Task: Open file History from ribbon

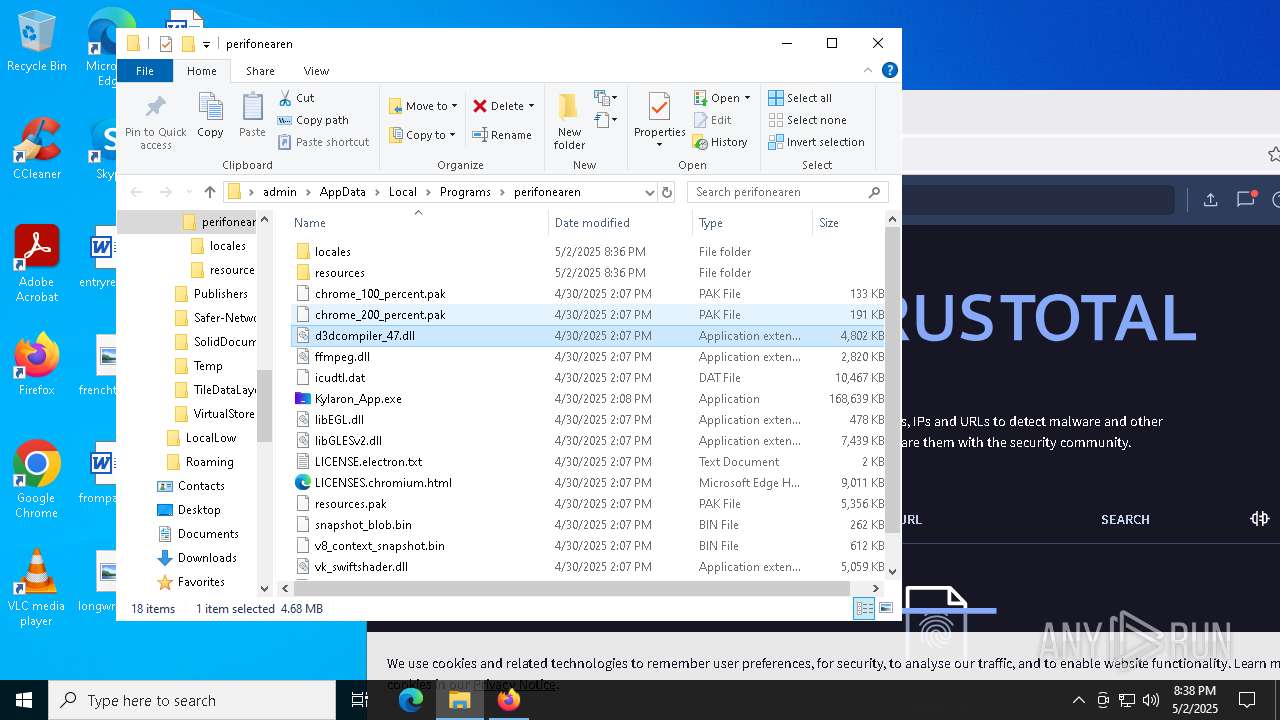Action: coord(720,142)
